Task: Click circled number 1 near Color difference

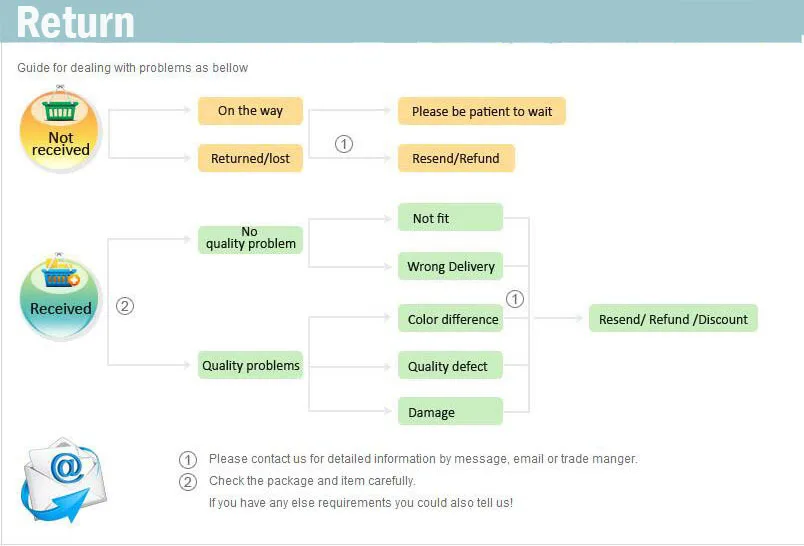Action: tap(515, 299)
